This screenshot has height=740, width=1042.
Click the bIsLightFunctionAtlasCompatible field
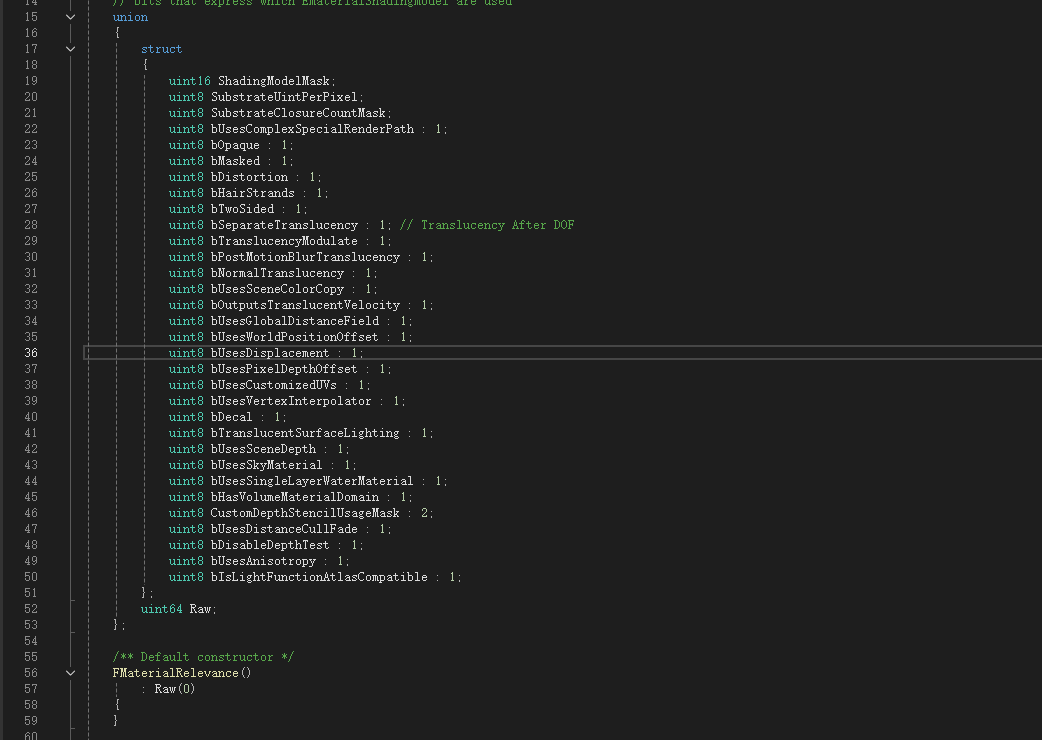click(x=318, y=577)
